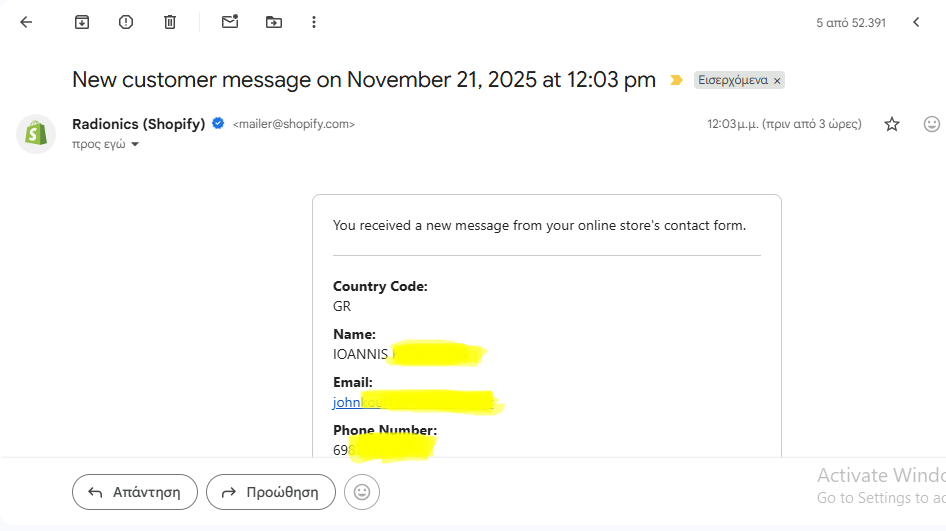This screenshot has height=531, width=946.
Task: Remove the Εισερχόμενα label
Action: coord(777,80)
